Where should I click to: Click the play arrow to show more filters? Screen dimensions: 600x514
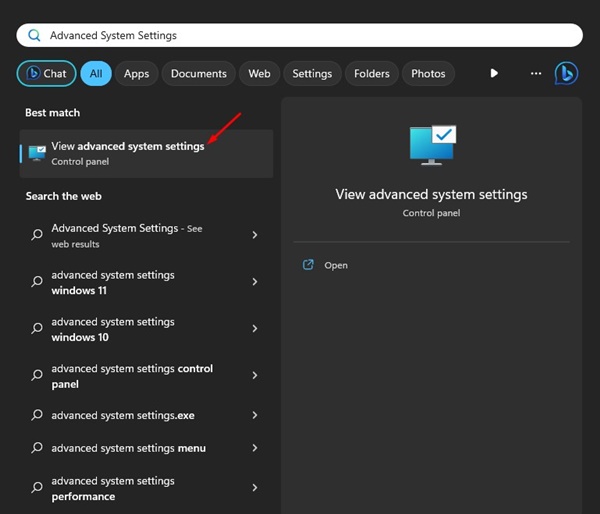click(494, 73)
